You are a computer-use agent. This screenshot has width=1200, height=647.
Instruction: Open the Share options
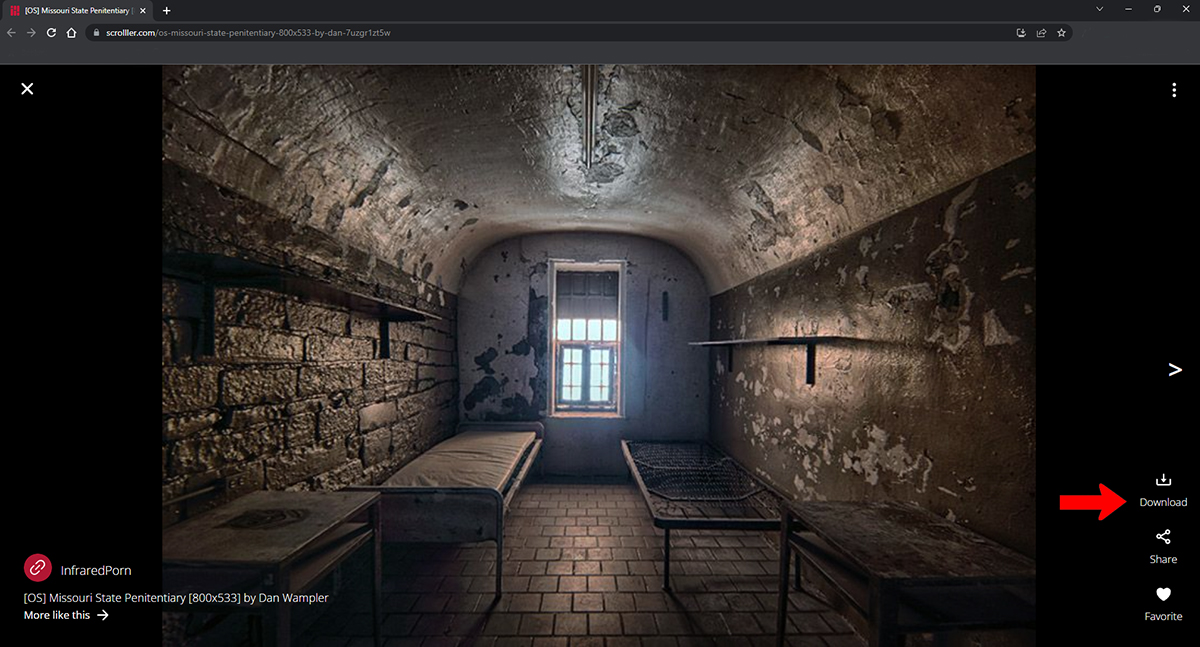[x=1163, y=537]
